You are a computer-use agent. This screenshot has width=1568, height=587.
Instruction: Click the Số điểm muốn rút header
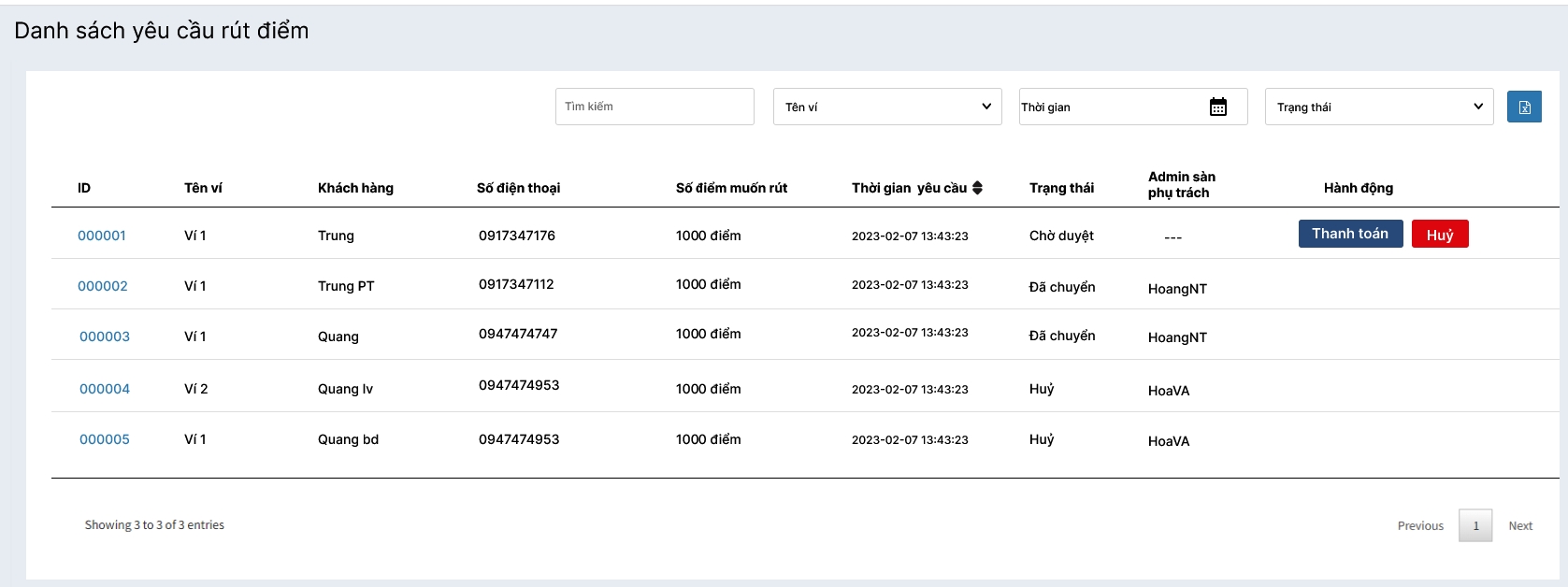731,188
